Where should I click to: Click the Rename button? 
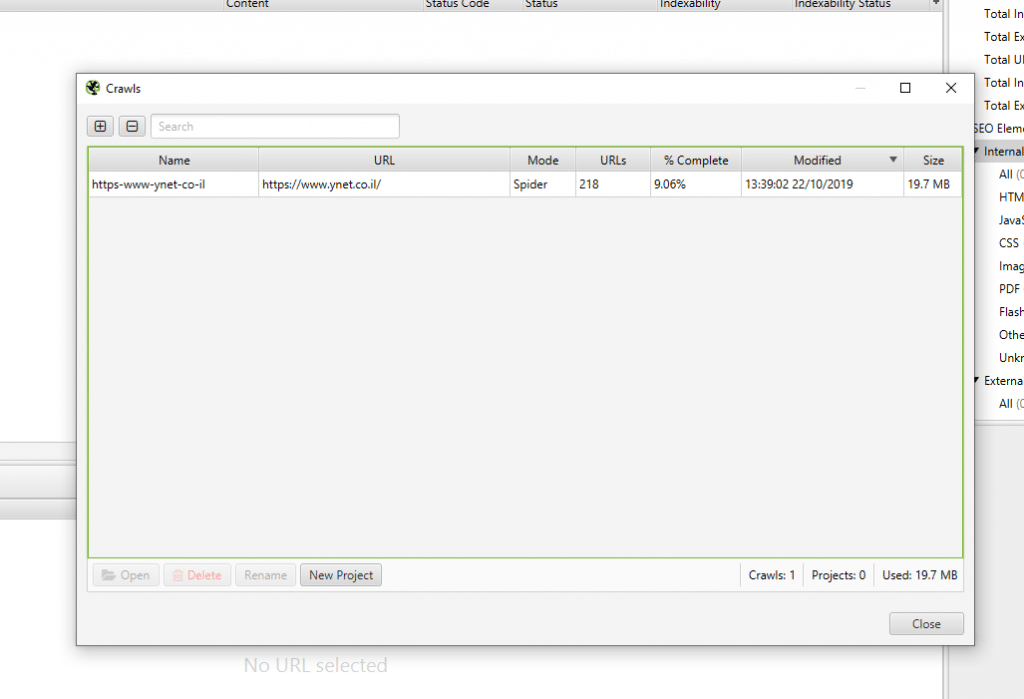tap(266, 575)
